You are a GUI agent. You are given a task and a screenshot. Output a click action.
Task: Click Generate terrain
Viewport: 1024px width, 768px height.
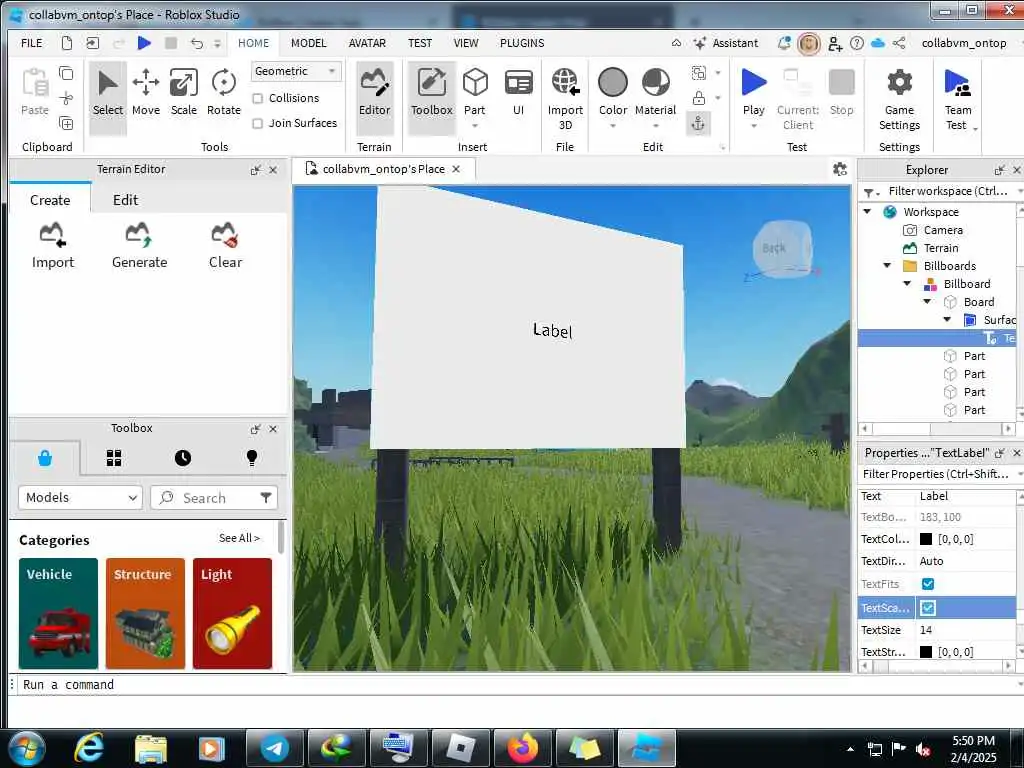pos(139,246)
